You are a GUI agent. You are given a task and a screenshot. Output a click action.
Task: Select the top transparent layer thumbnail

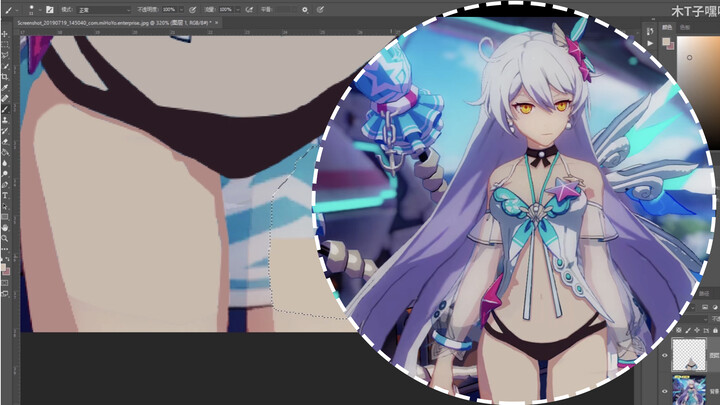click(x=689, y=354)
